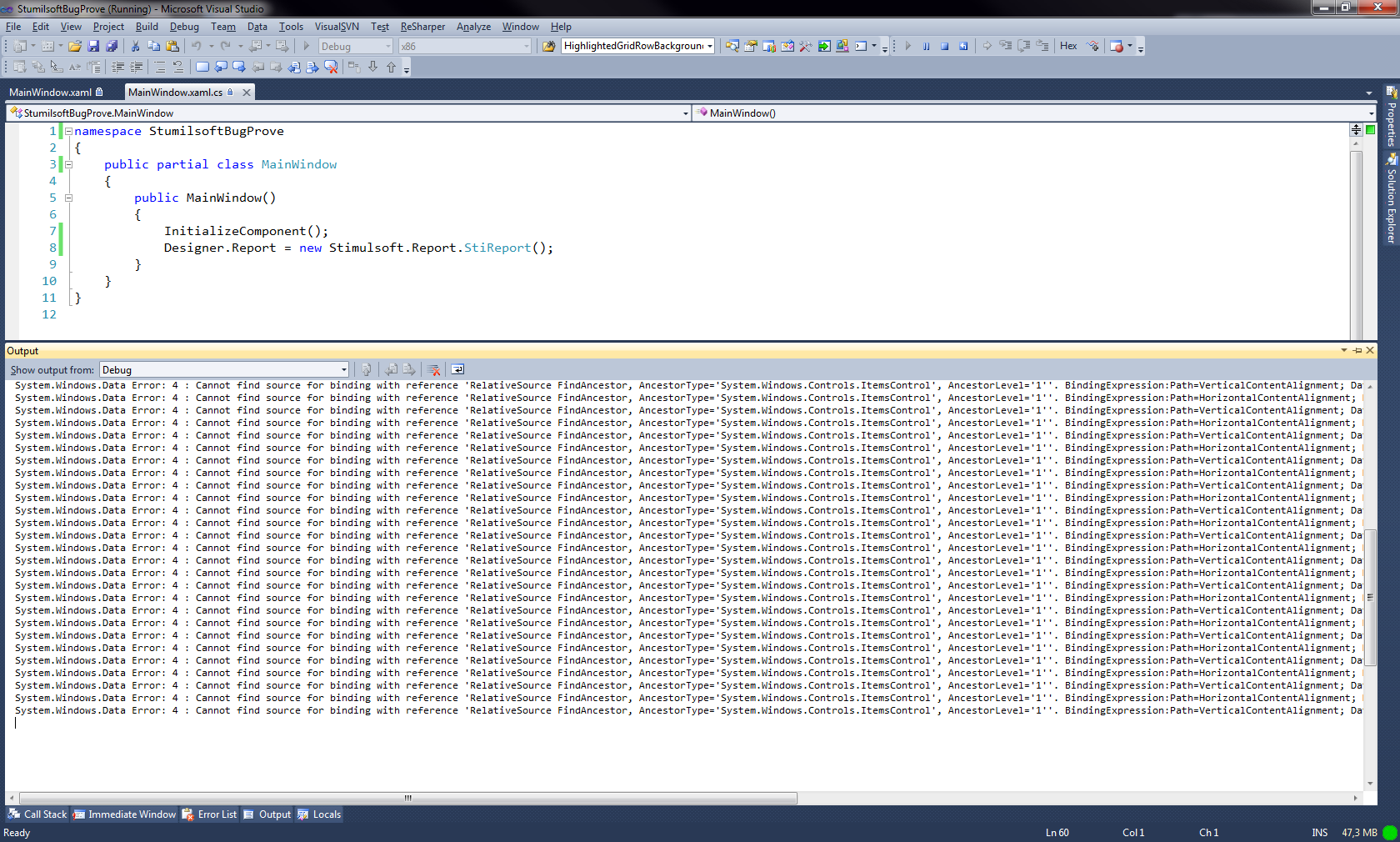Open the Toolbox hammer-wrench icon
1400x842 pixels.
[806, 47]
